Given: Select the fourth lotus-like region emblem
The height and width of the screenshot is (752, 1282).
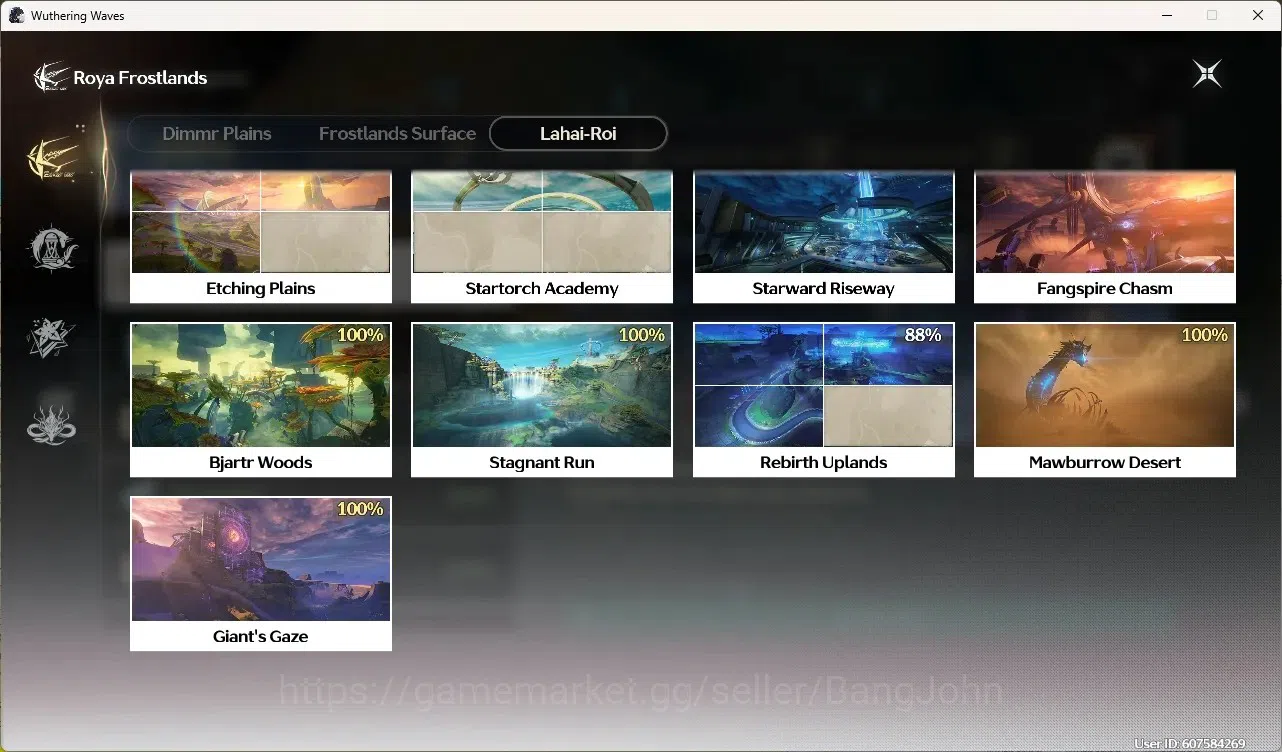Looking at the screenshot, I should pyautogui.click(x=52, y=425).
